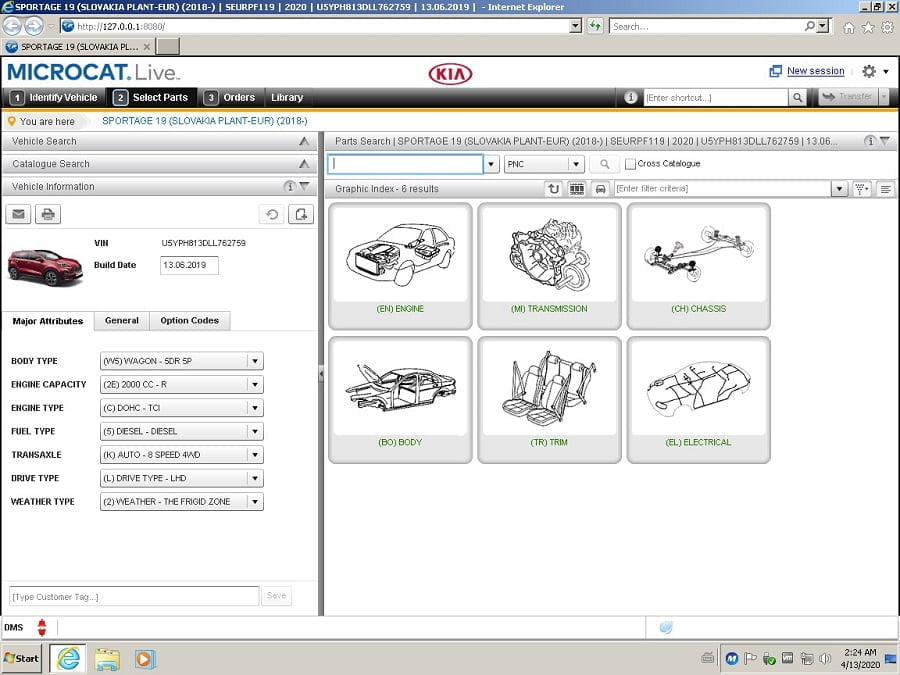Open the parts search history dropdown arrow
The image size is (900, 675).
tap(491, 164)
